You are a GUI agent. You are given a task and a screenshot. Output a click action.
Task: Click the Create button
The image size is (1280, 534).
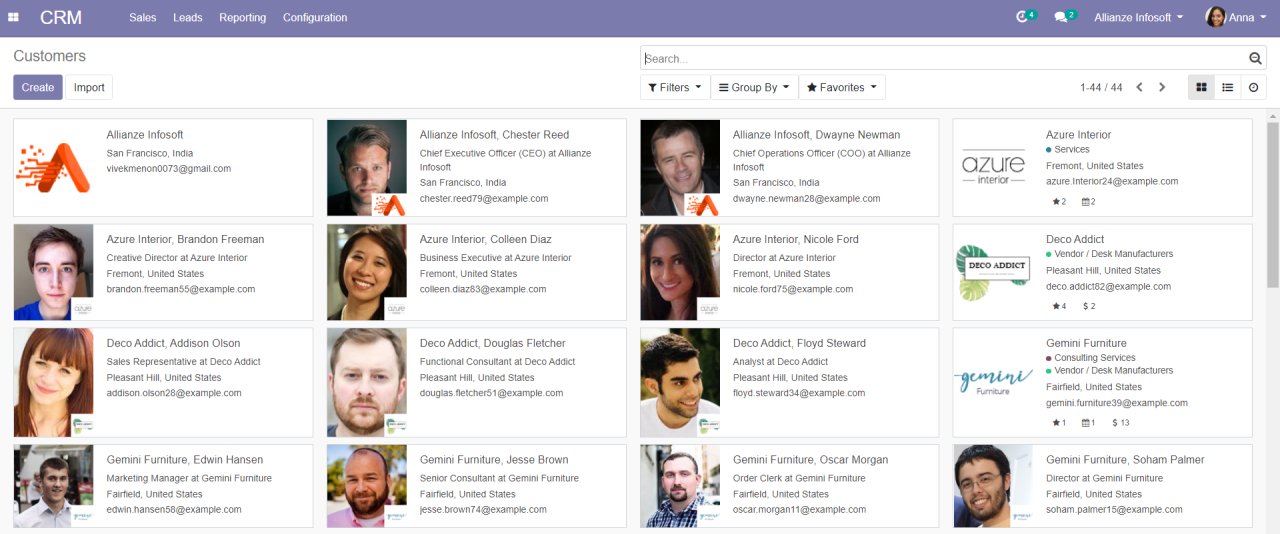38,88
